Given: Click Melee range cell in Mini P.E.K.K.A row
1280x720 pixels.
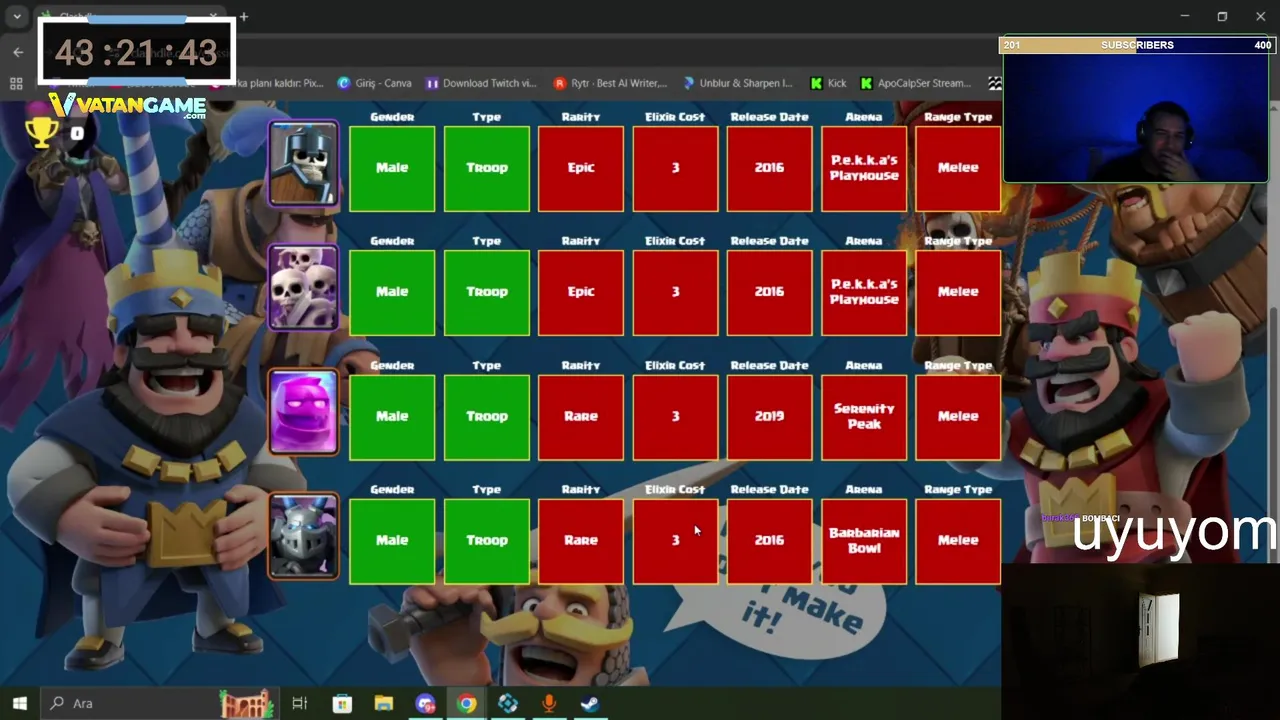Looking at the screenshot, I should [958, 540].
